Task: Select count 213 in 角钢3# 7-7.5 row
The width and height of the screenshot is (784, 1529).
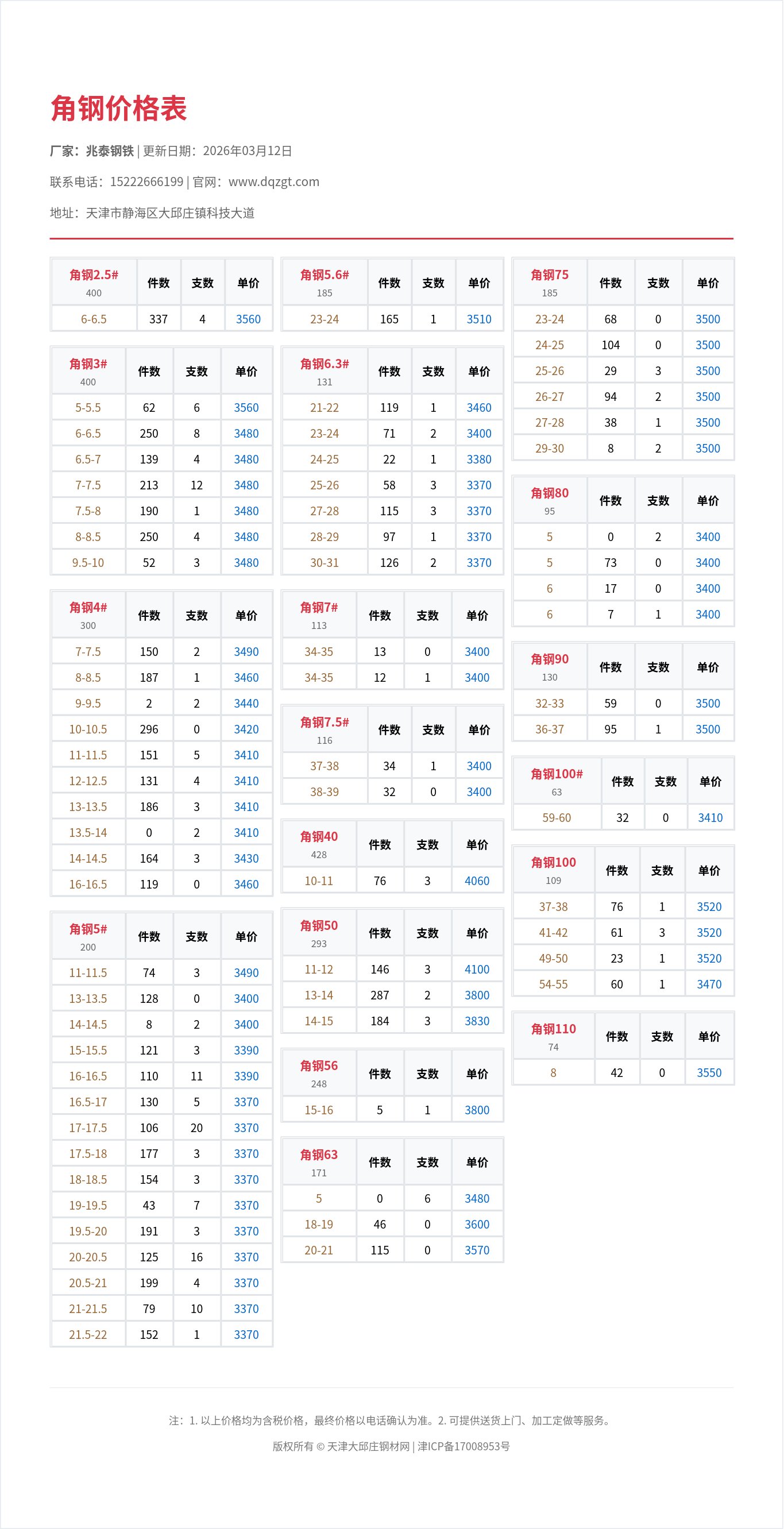Action: click(x=149, y=485)
